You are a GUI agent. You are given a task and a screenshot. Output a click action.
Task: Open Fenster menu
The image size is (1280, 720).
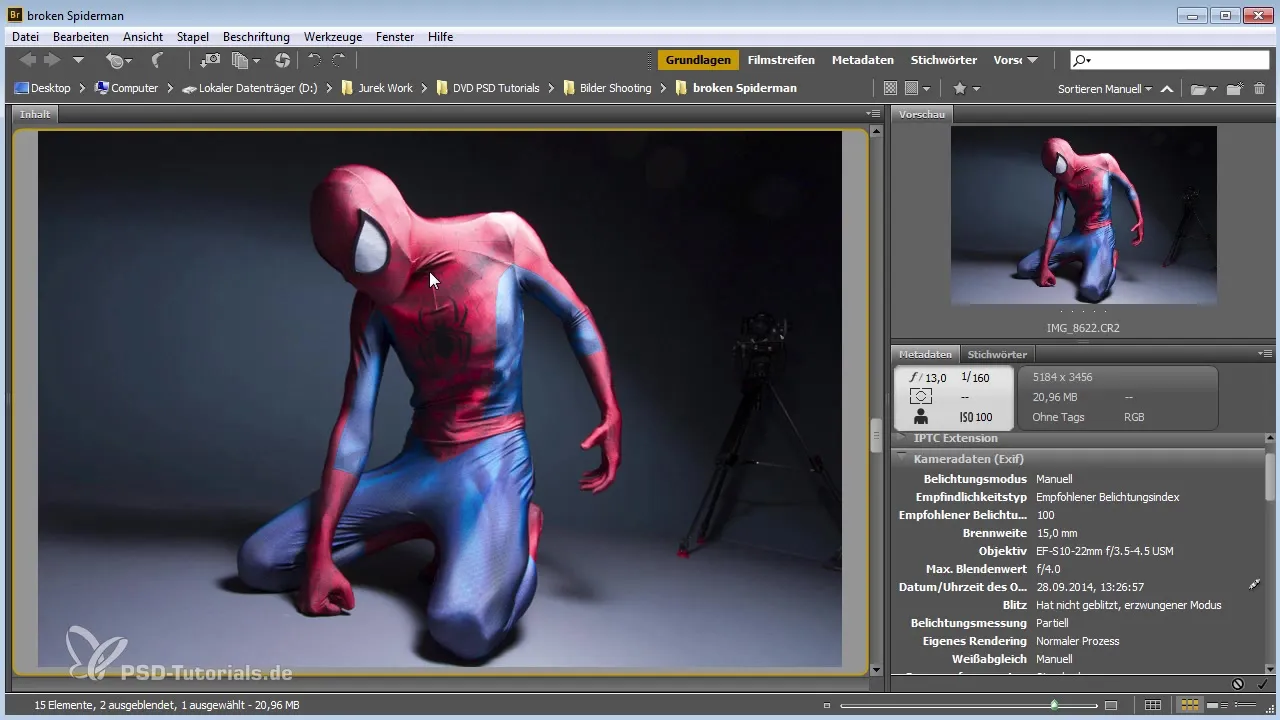pos(395,37)
